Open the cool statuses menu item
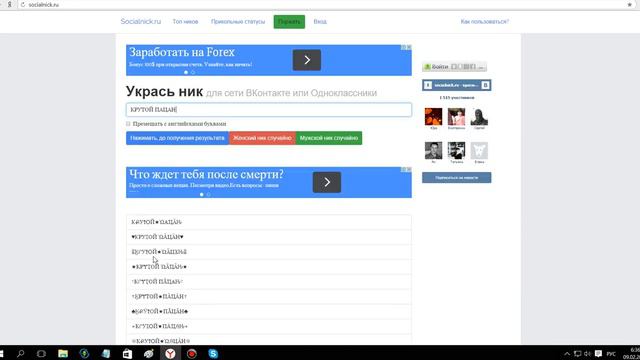The width and height of the screenshot is (640, 360). (x=238, y=22)
